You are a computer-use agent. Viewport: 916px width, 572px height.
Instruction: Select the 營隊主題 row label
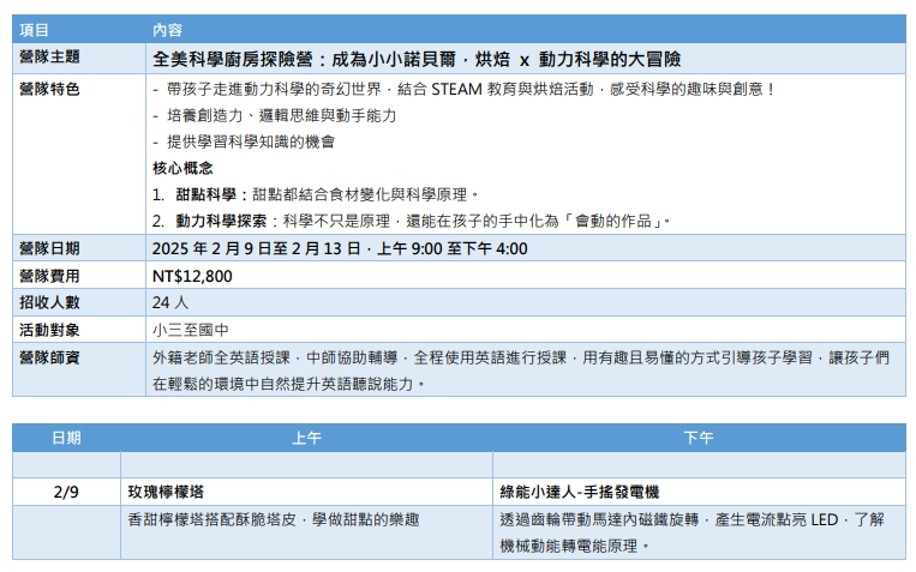point(50,58)
